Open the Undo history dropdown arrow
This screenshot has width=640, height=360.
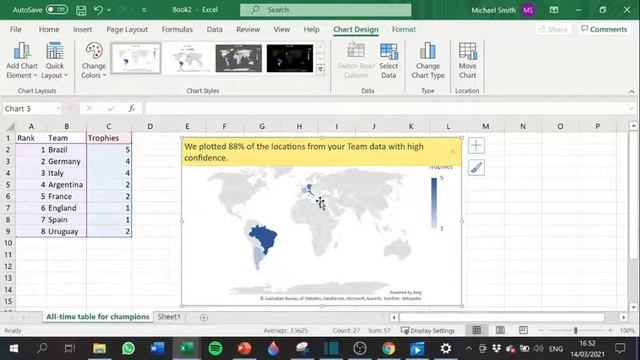click(109, 10)
